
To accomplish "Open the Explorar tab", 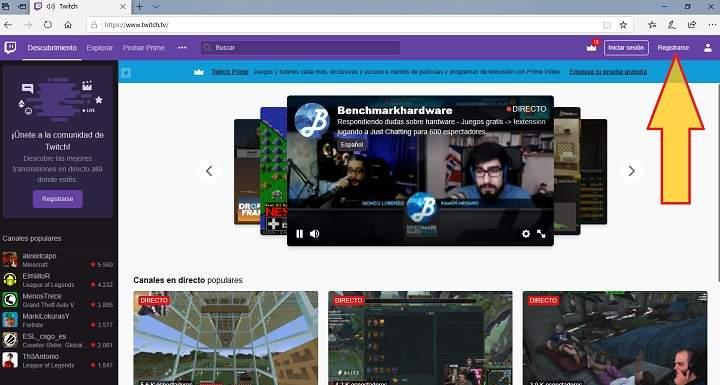I will point(100,48).
